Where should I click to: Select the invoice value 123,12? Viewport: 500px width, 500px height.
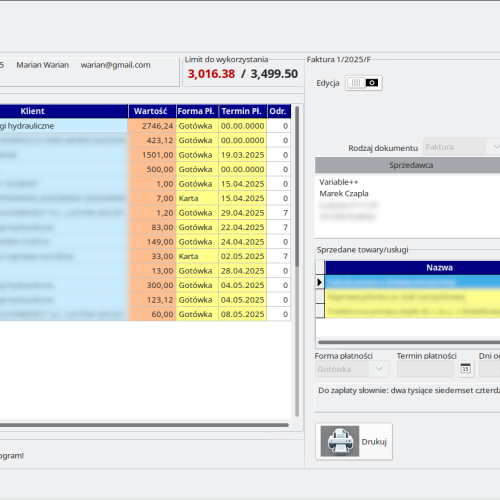(x=152, y=300)
